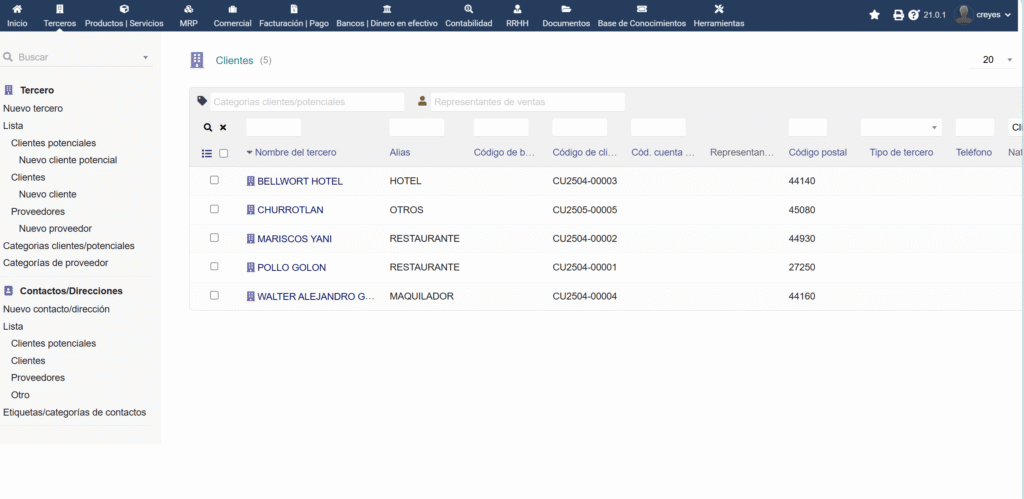
Task: Open column selector list icon
Action: tap(207, 153)
